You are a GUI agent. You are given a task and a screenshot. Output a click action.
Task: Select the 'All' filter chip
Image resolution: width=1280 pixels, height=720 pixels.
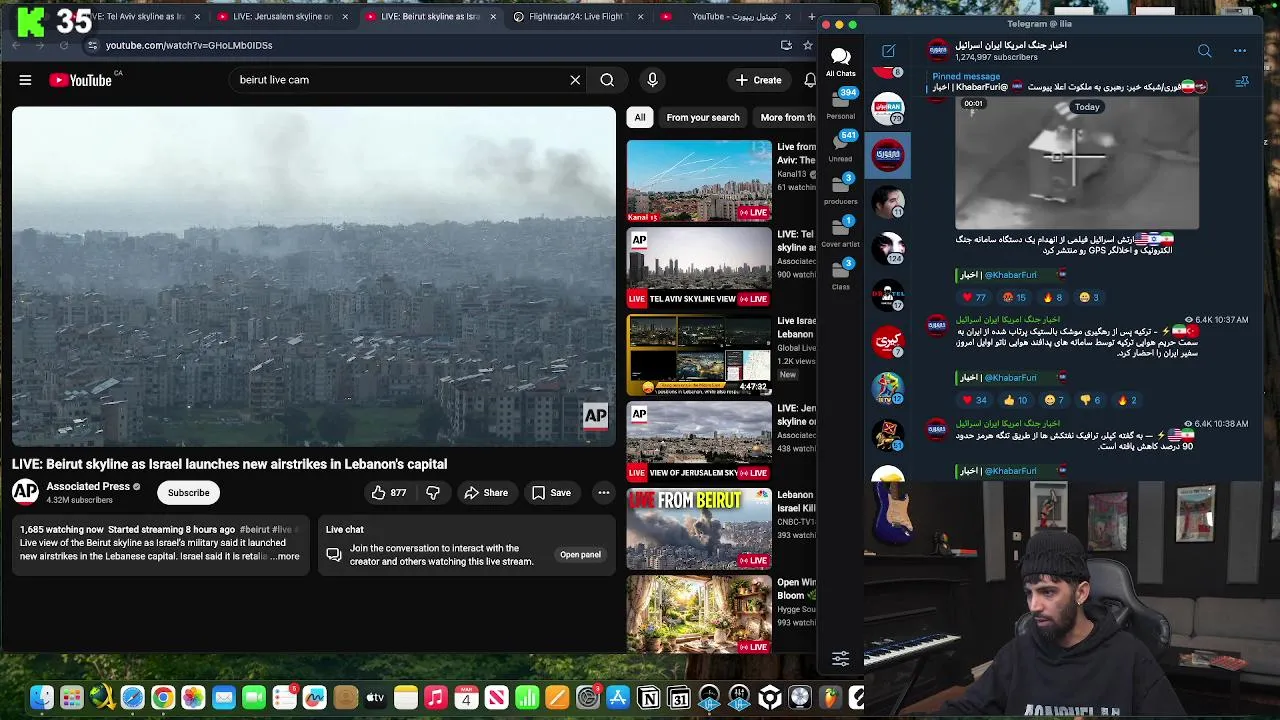click(x=640, y=117)
